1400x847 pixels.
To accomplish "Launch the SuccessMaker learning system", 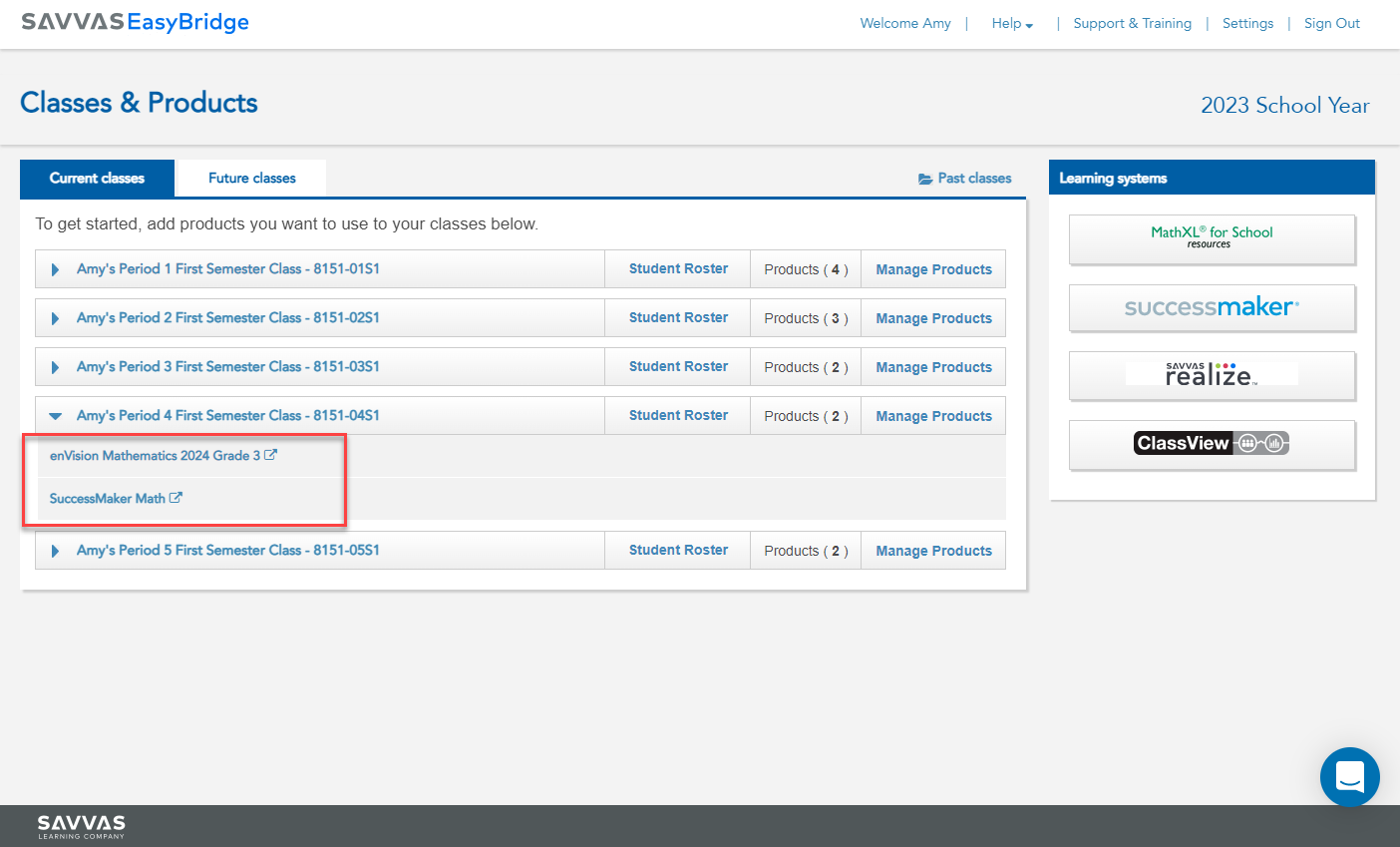I will point(1211,308).
